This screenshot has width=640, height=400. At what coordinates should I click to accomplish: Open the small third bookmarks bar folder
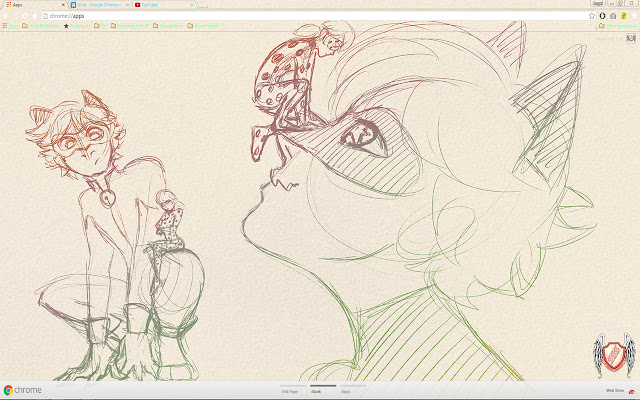point(100,26)
